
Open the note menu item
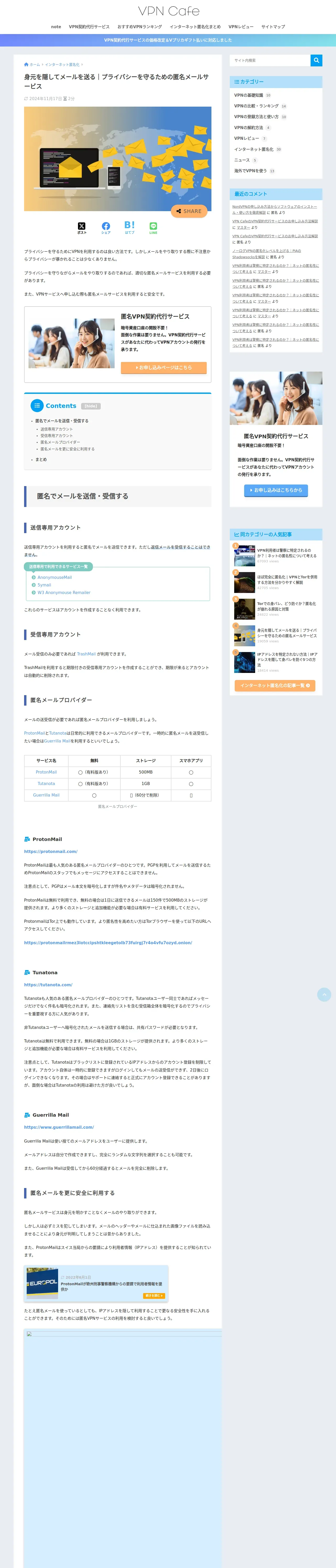[56, 27]
